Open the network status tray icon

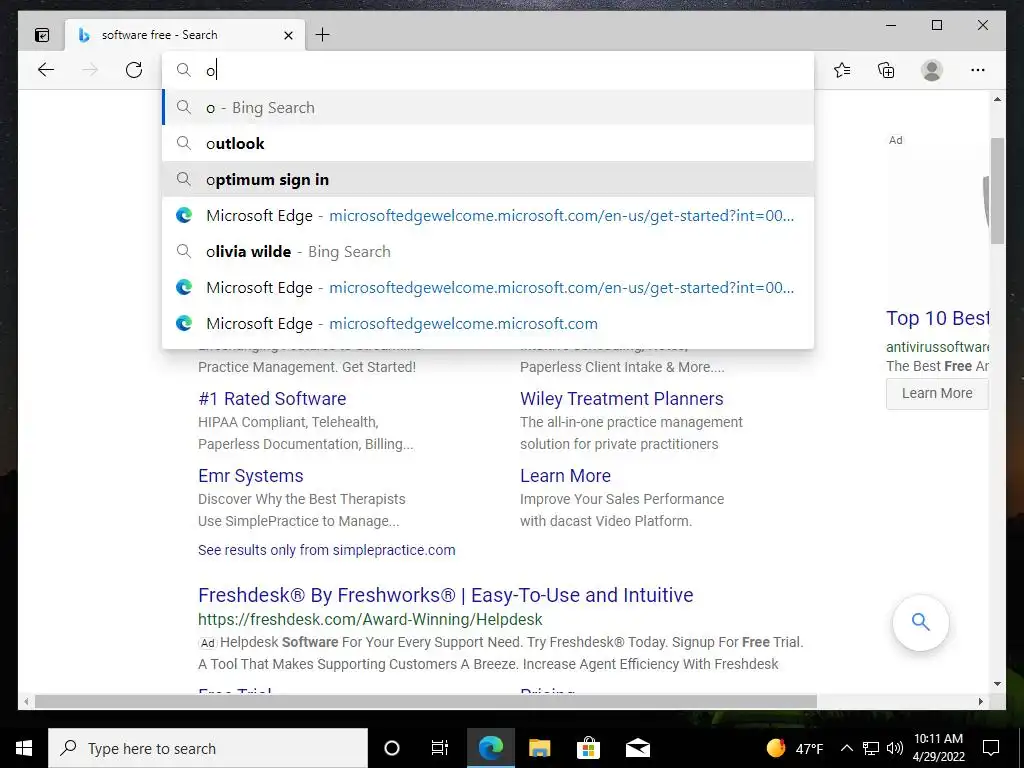pos(871,748)
